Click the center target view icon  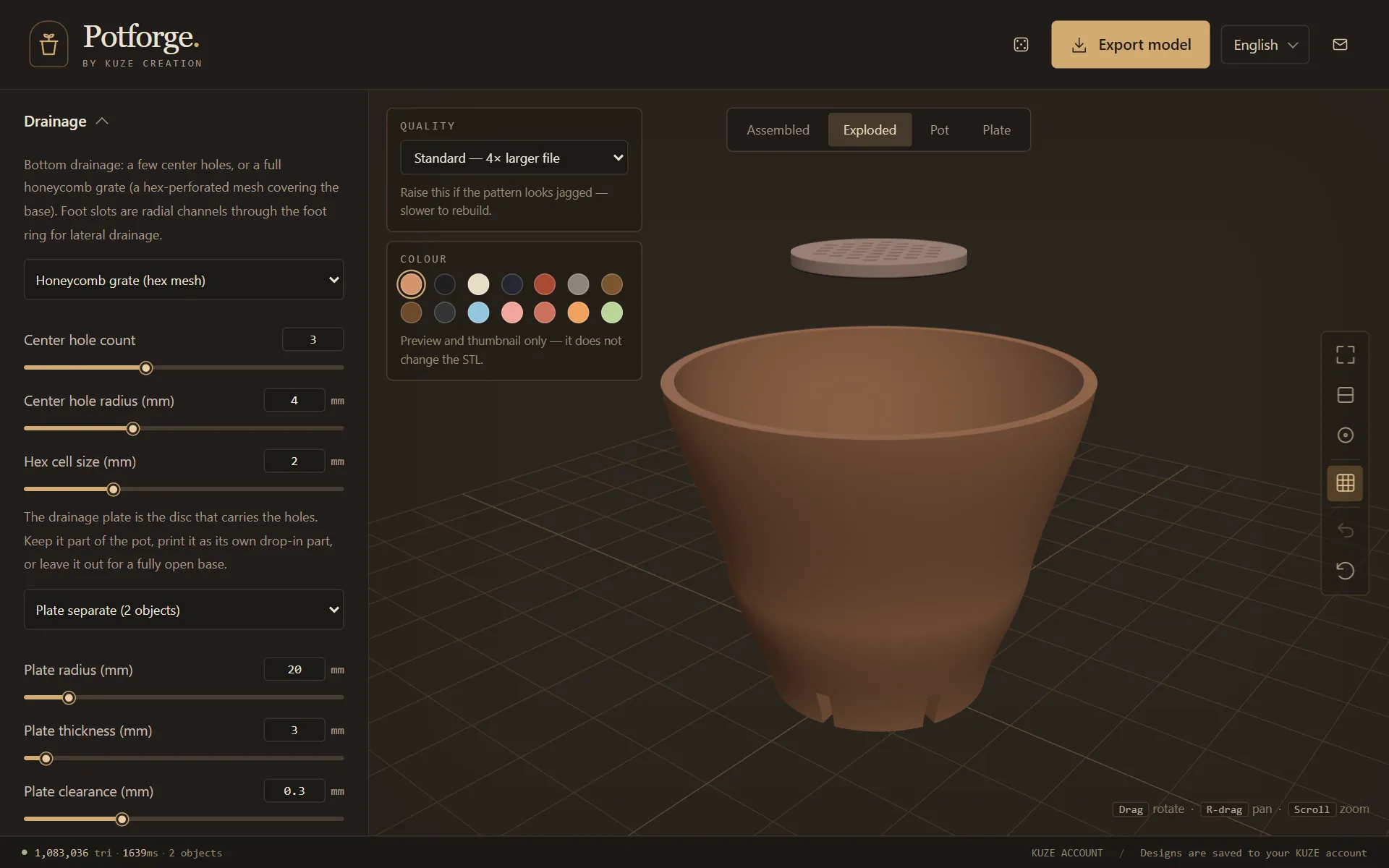[x=1345, y=435]
